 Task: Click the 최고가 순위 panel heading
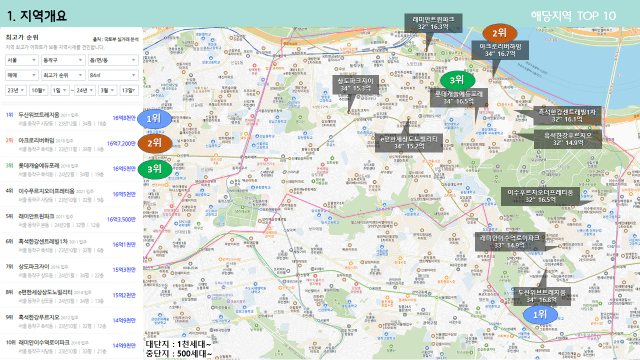click(x=22, y=37)
